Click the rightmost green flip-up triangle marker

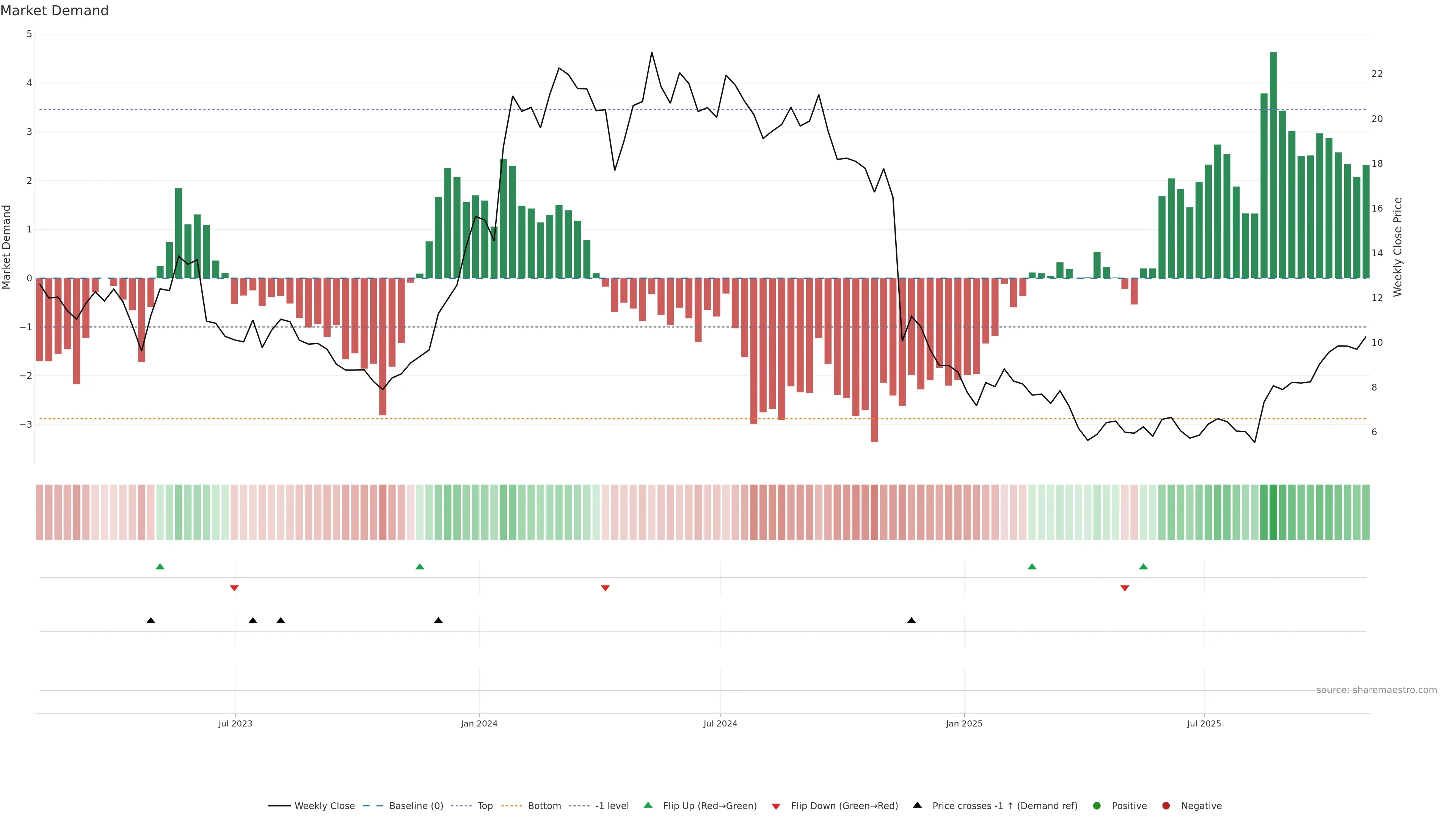point(1143,567)
